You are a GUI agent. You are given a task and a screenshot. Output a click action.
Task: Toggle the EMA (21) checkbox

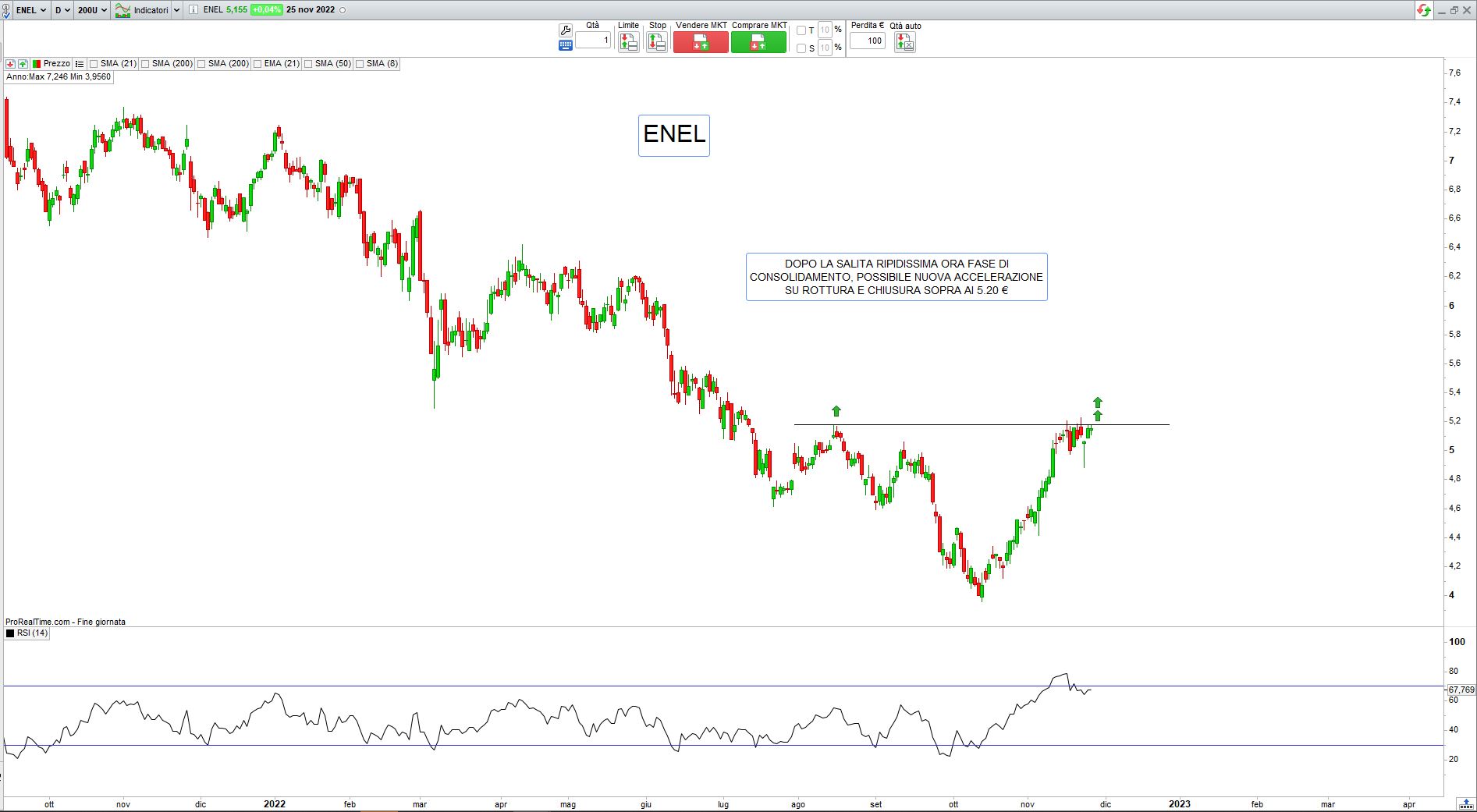[257, 64]
